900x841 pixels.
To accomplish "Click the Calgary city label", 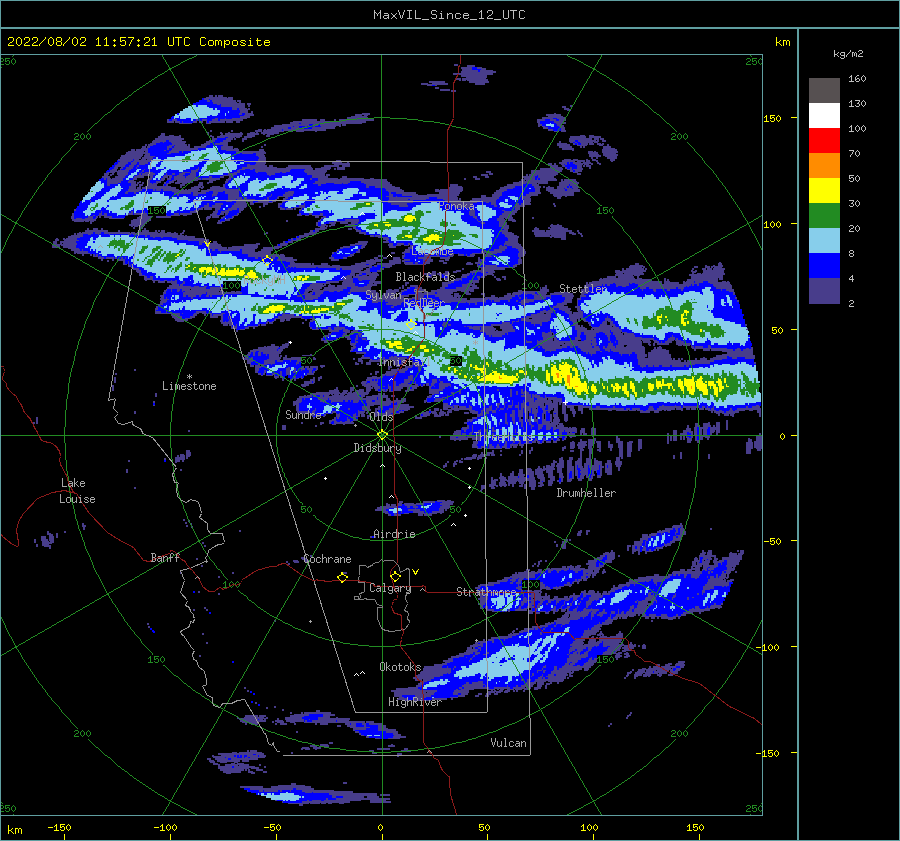I will 390,588.
